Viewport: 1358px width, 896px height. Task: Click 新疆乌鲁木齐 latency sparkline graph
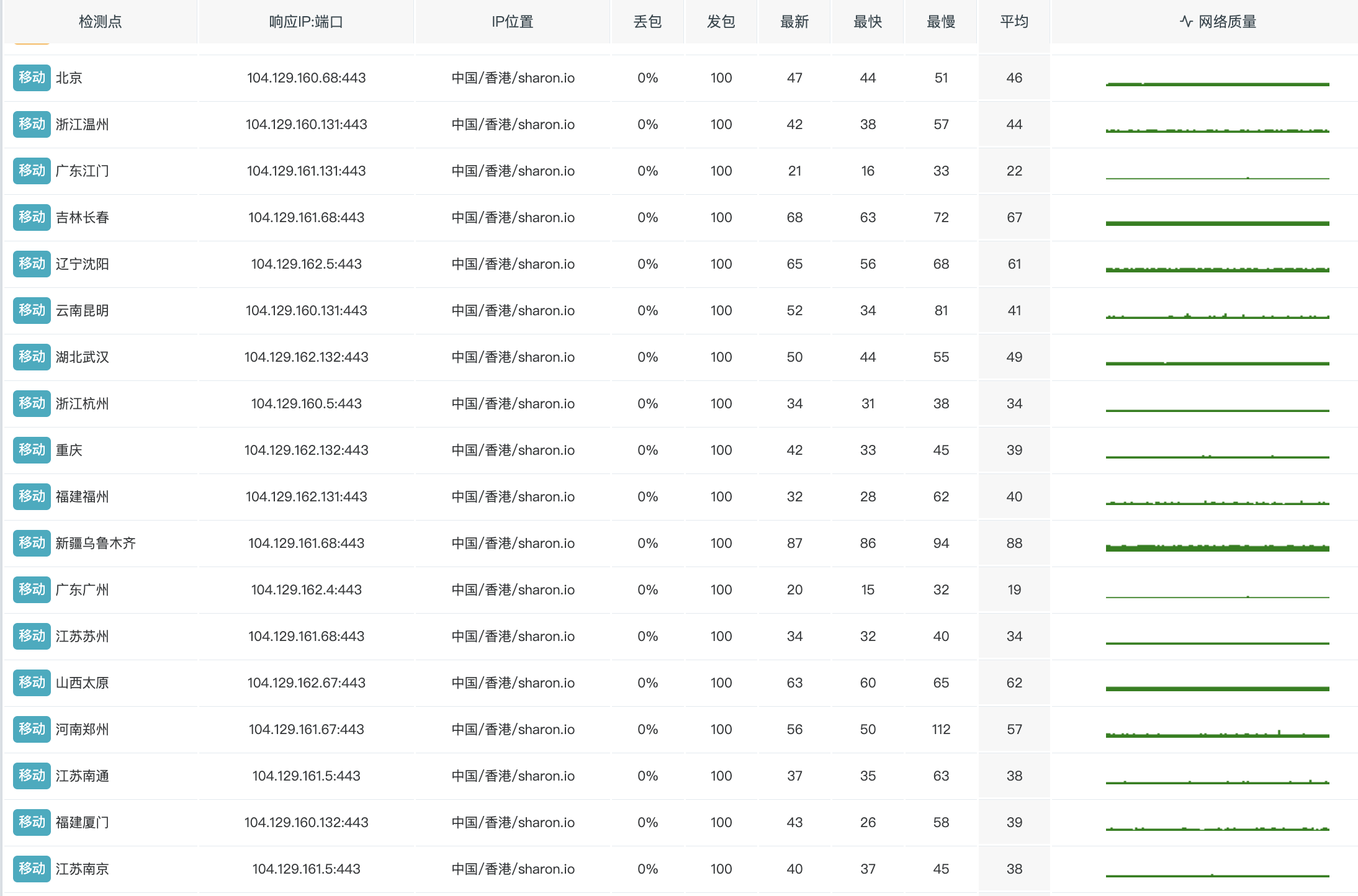click(1217, 547)
